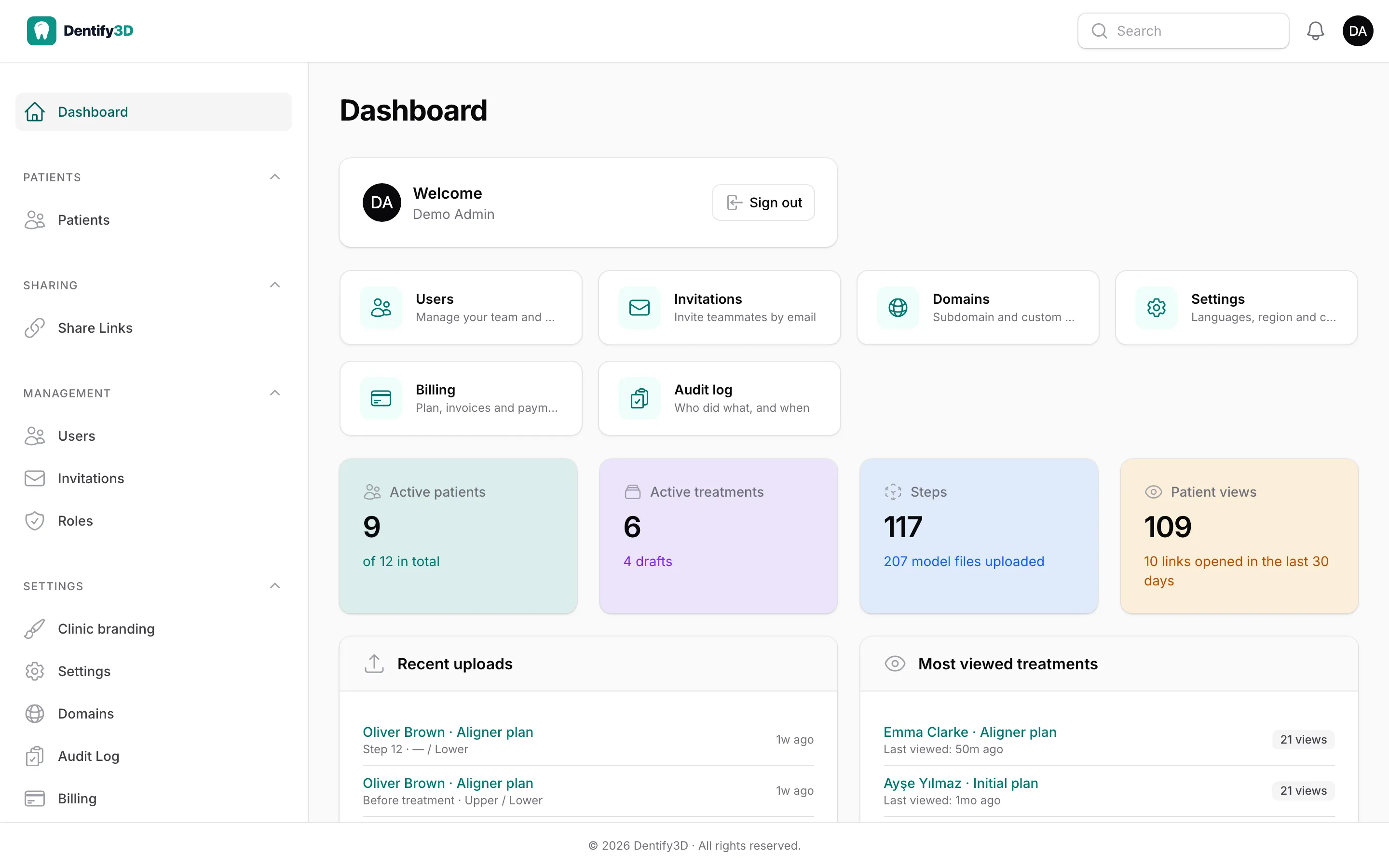Click the Invitations envelope card icon
Viewport: 1389px width, 868px height.
[640, 308]
